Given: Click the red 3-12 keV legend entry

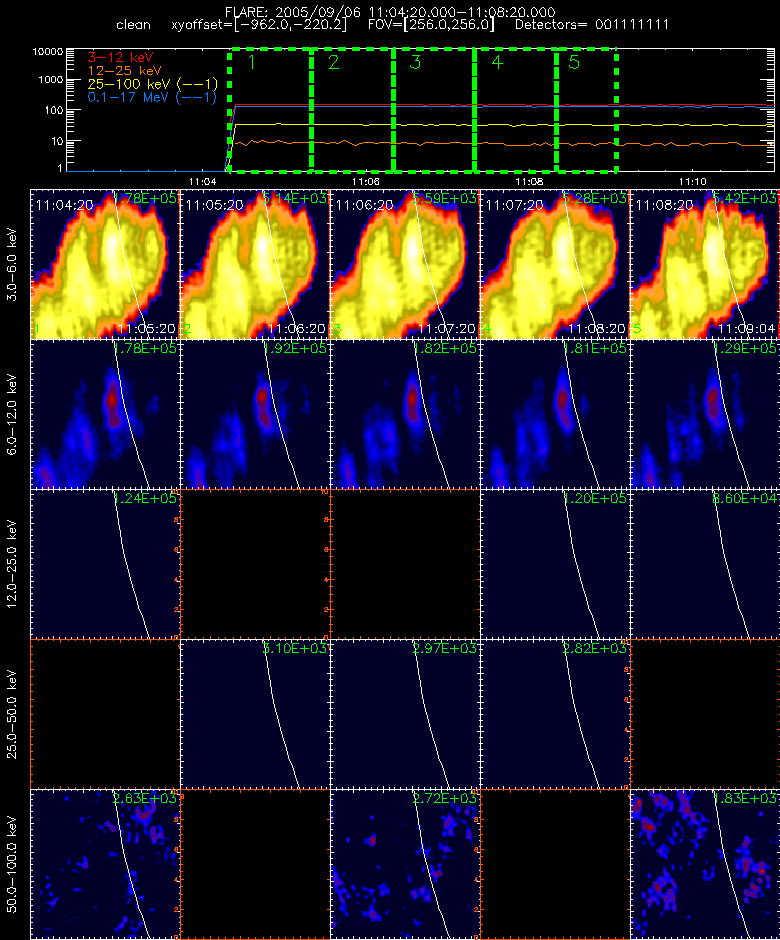Looking at the screenshot, I should pos(121,58).
